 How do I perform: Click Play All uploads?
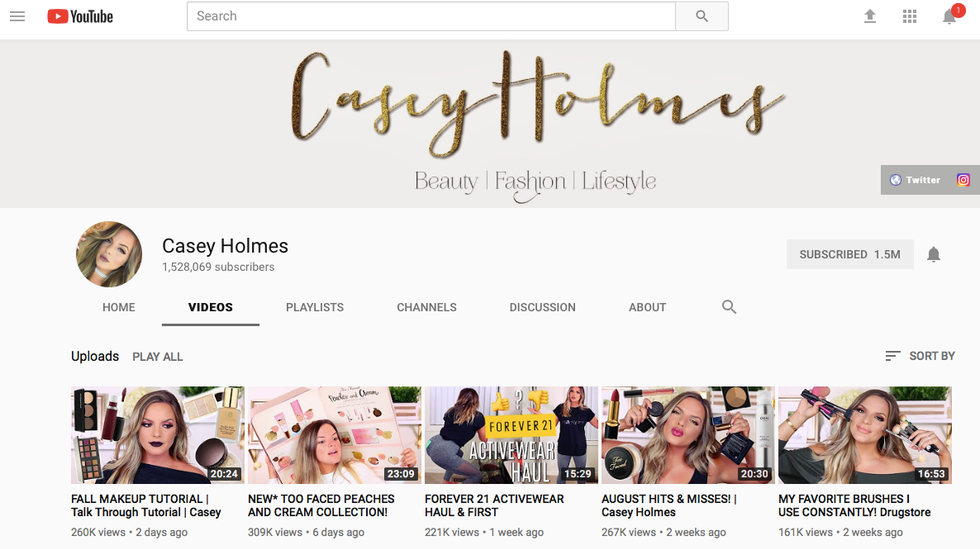158,357
